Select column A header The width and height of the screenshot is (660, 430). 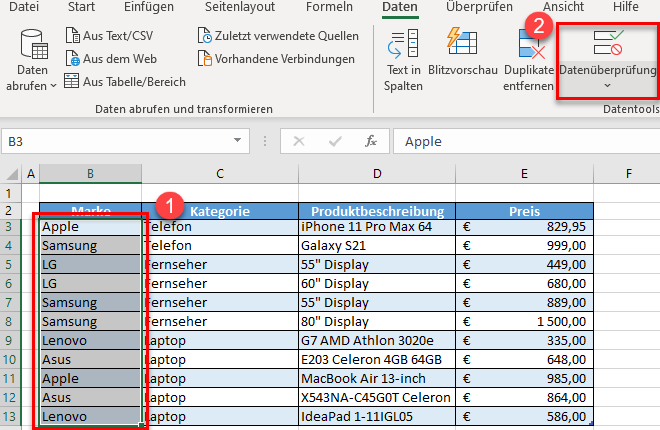point(31,174)
